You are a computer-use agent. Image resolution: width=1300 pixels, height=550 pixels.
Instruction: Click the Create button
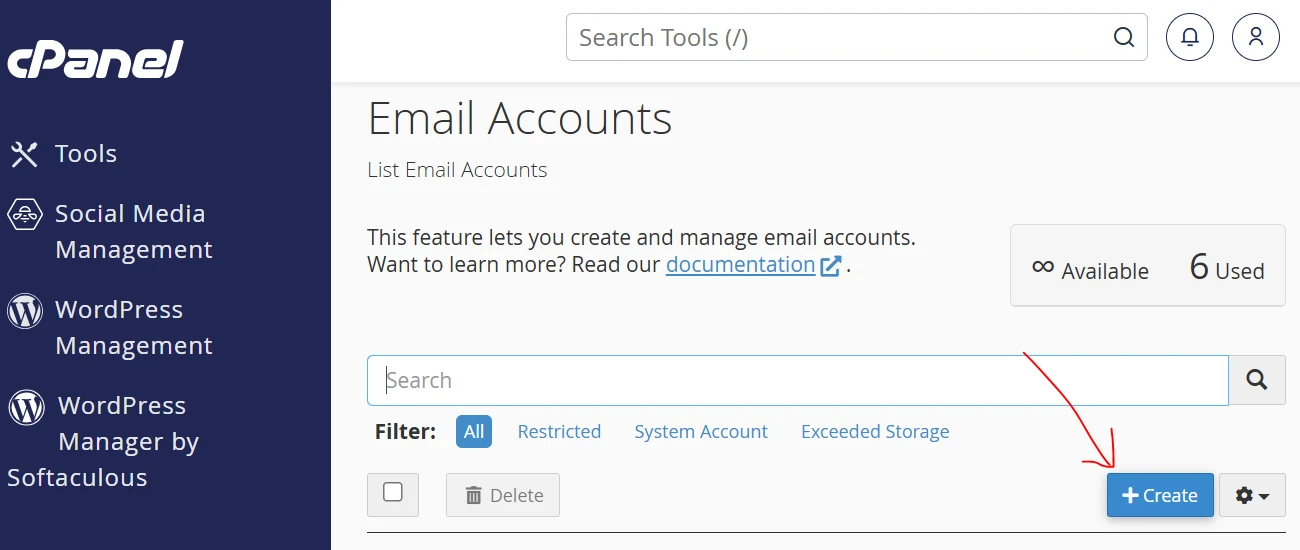(1160, 495)
